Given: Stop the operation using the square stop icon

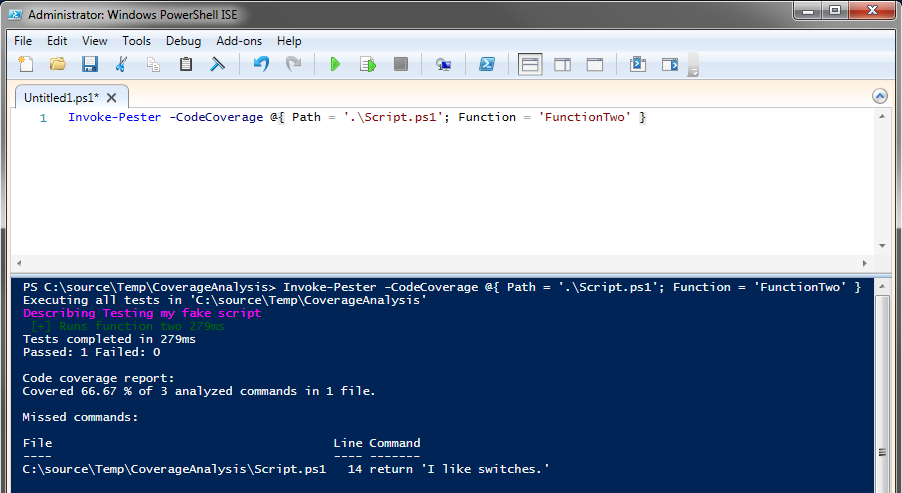Looking at the screenshot, I should [400, 64].
